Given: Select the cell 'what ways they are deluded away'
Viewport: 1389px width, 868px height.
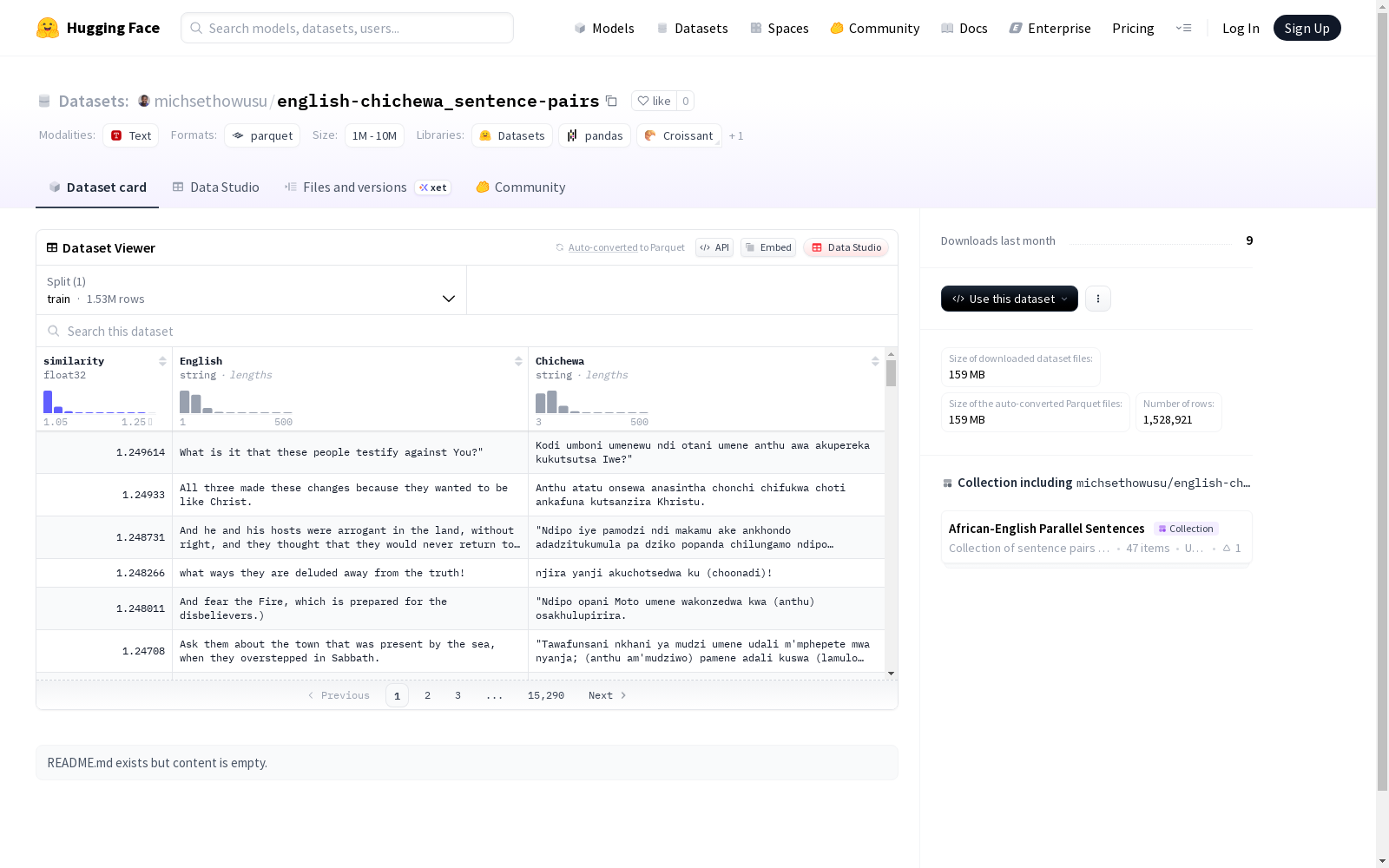Looking at the screenshot, I should point(350,573).
